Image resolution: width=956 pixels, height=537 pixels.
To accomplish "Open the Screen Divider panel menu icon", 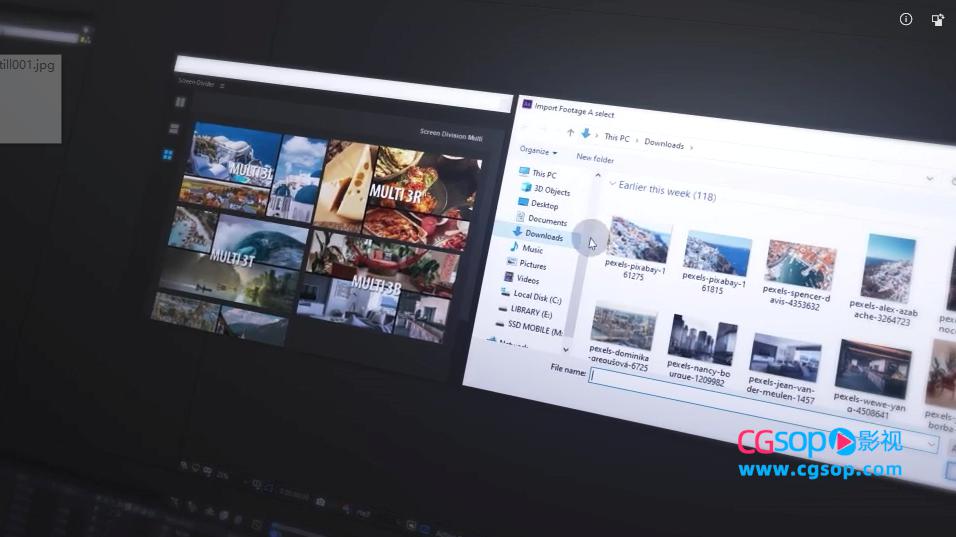I will point(222,86).
